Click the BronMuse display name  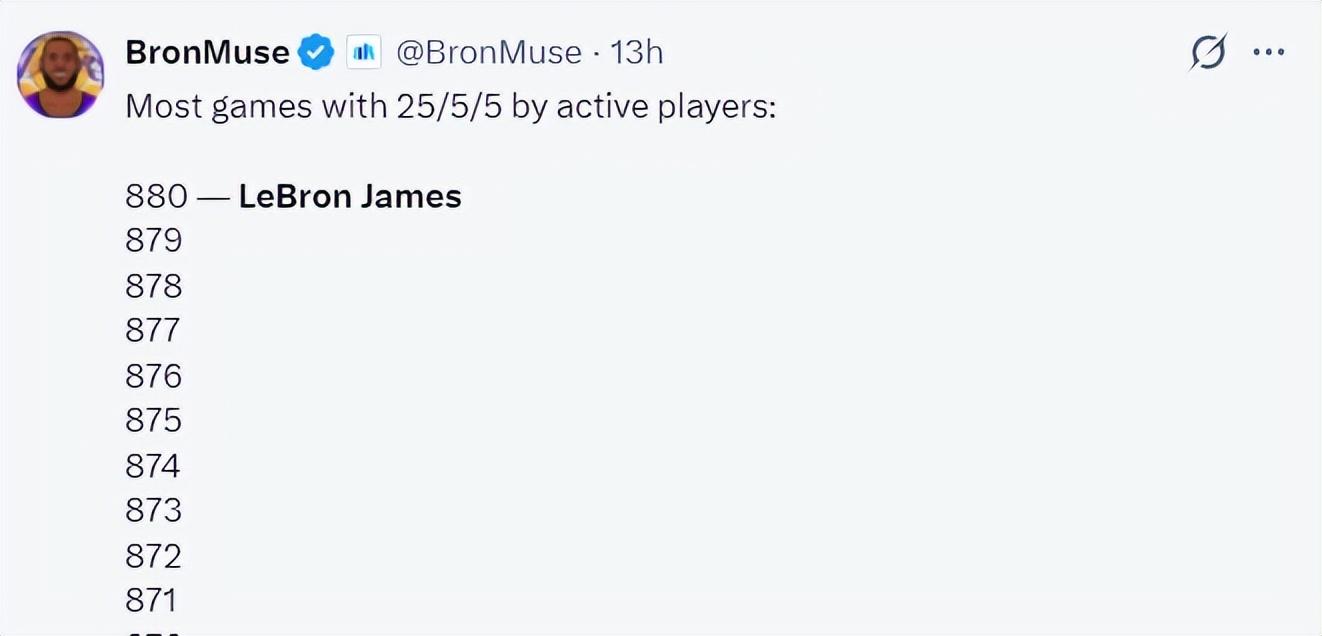[x=207, y=52]
